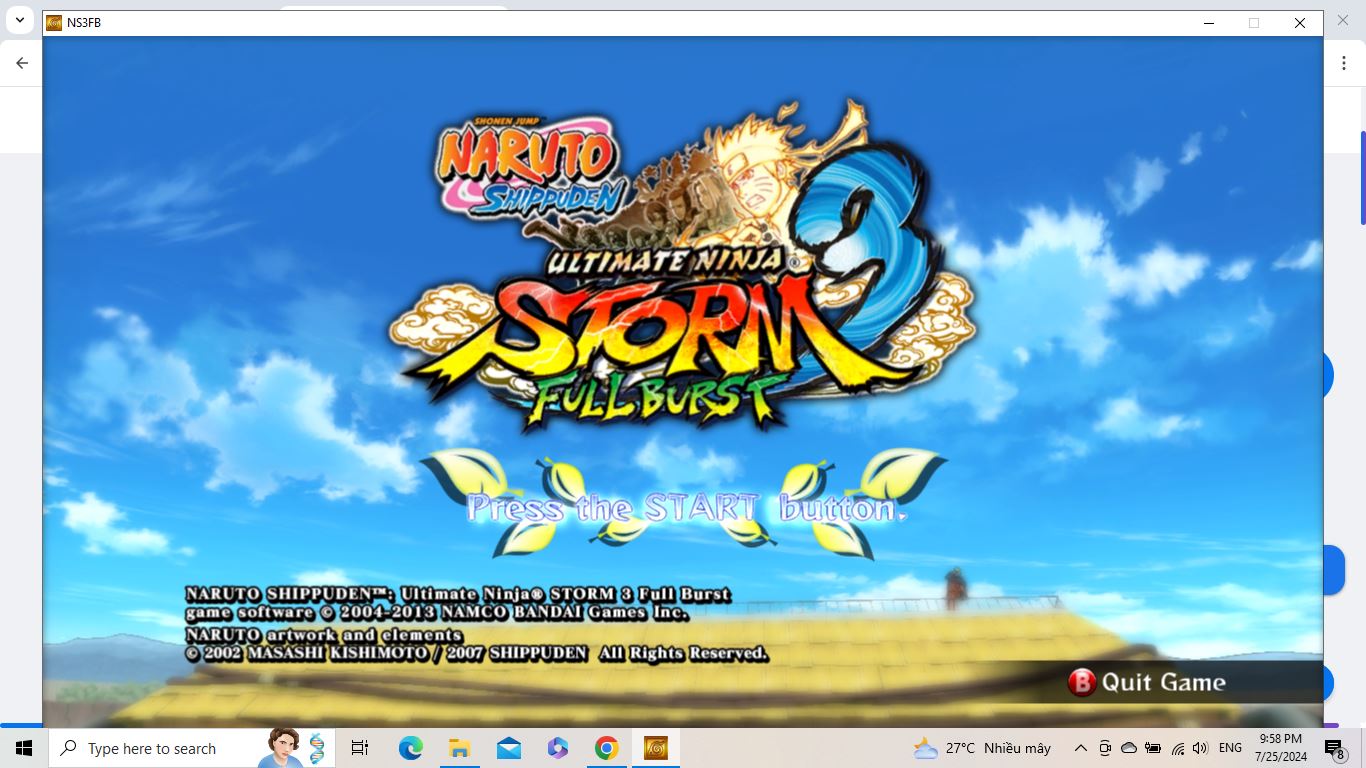Expand the hidden system tray icons
Image resolution: width=1366 pixels, height=768 pixels.
tap(1080, 748)
